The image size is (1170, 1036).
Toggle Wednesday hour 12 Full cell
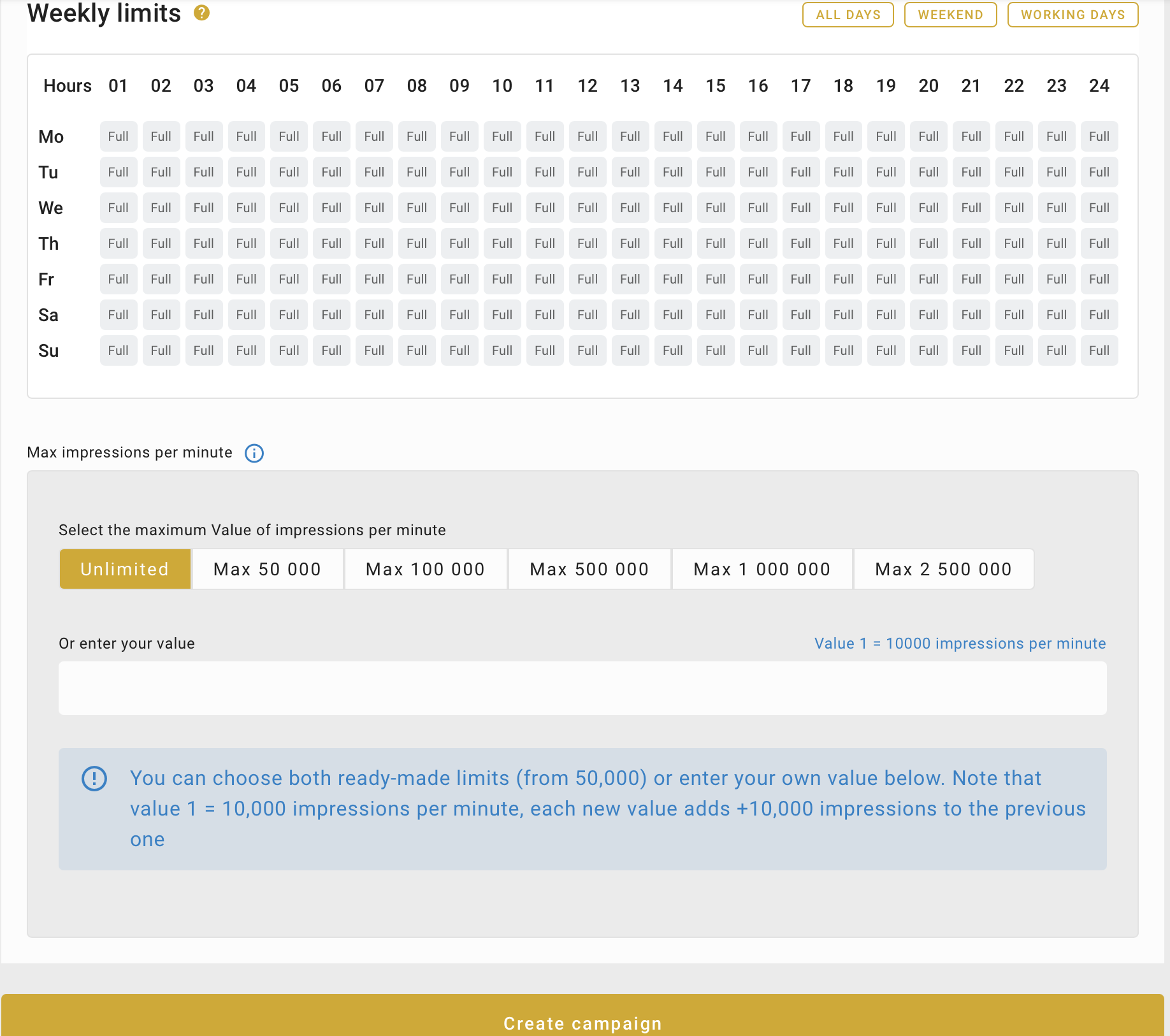pyautogui.click(x=588, y=208)
